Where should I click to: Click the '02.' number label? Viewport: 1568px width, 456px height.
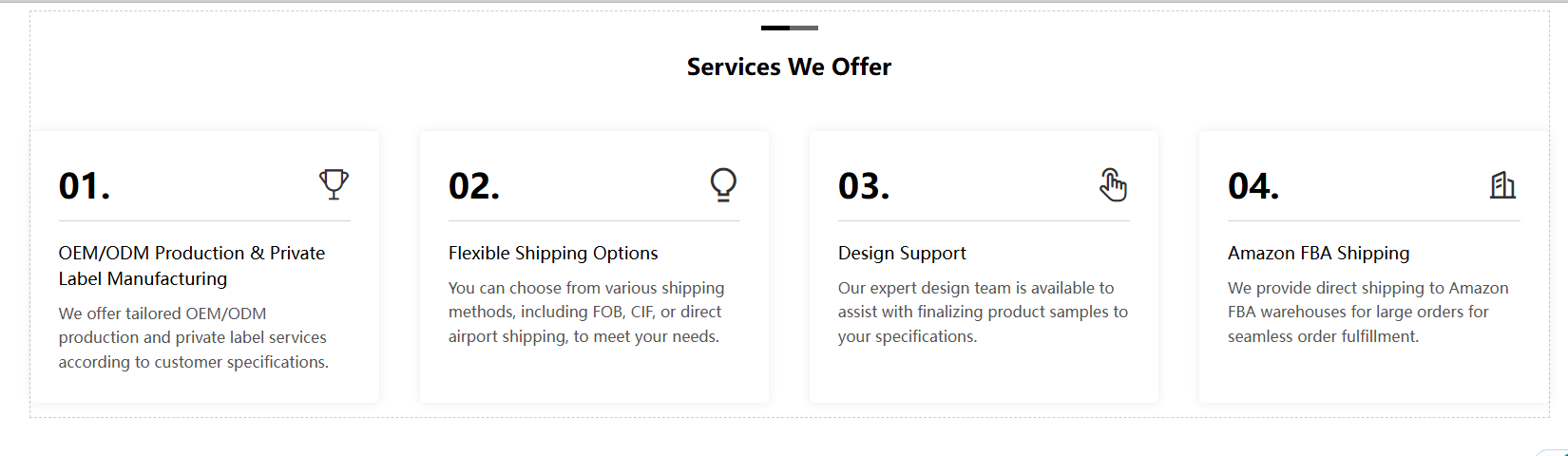pyautogui.click(x=474, y=186)
